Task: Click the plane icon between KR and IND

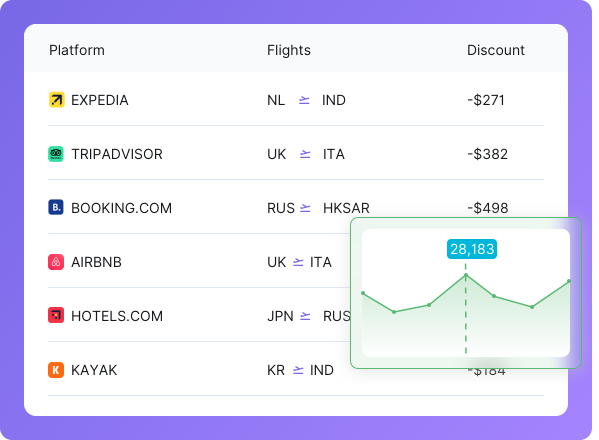Action: click(298, 370)
